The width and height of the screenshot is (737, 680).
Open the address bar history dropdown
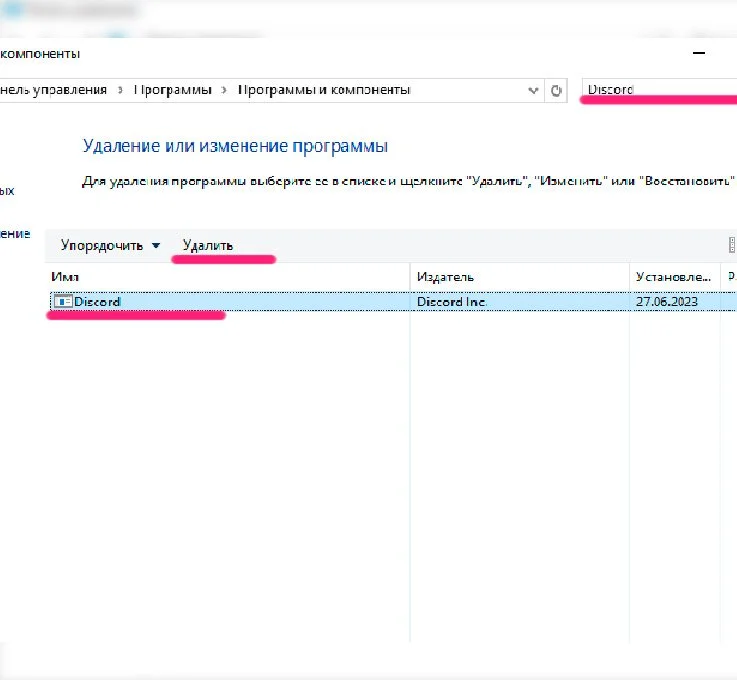click(x=533, y=90)
